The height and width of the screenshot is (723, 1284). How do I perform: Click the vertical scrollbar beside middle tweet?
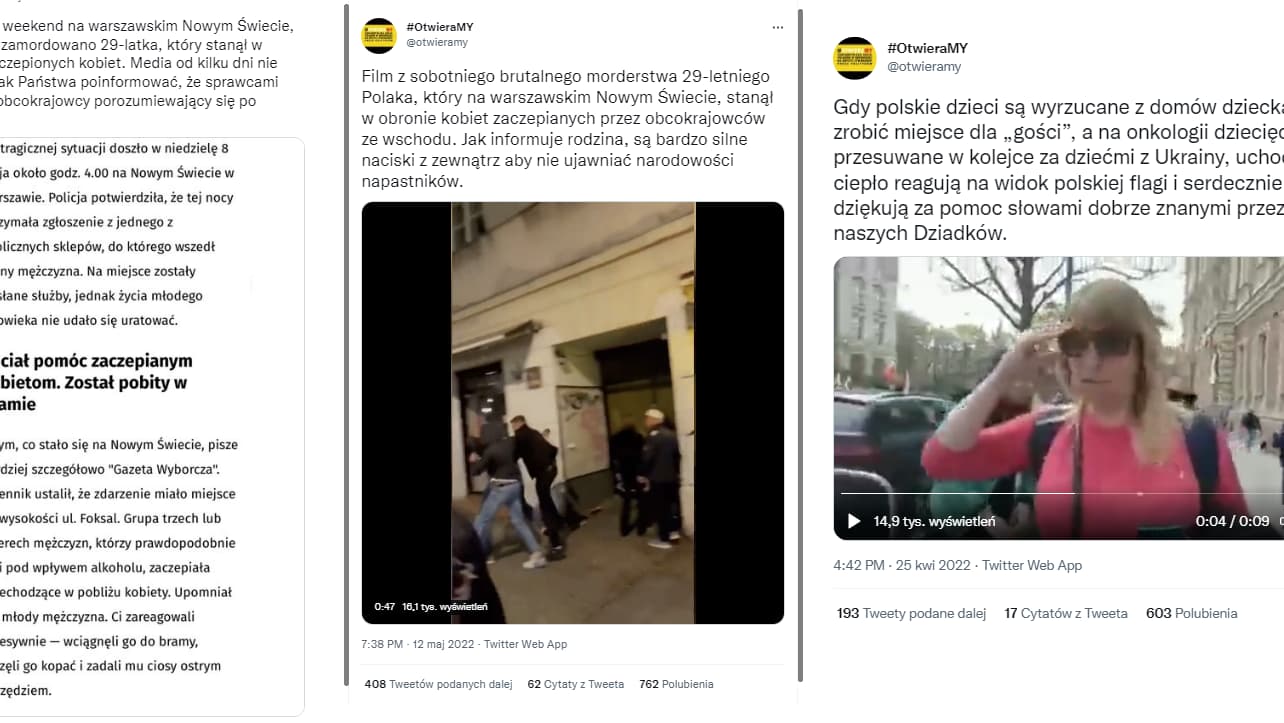pyautogui.click(x=801, y=345)
